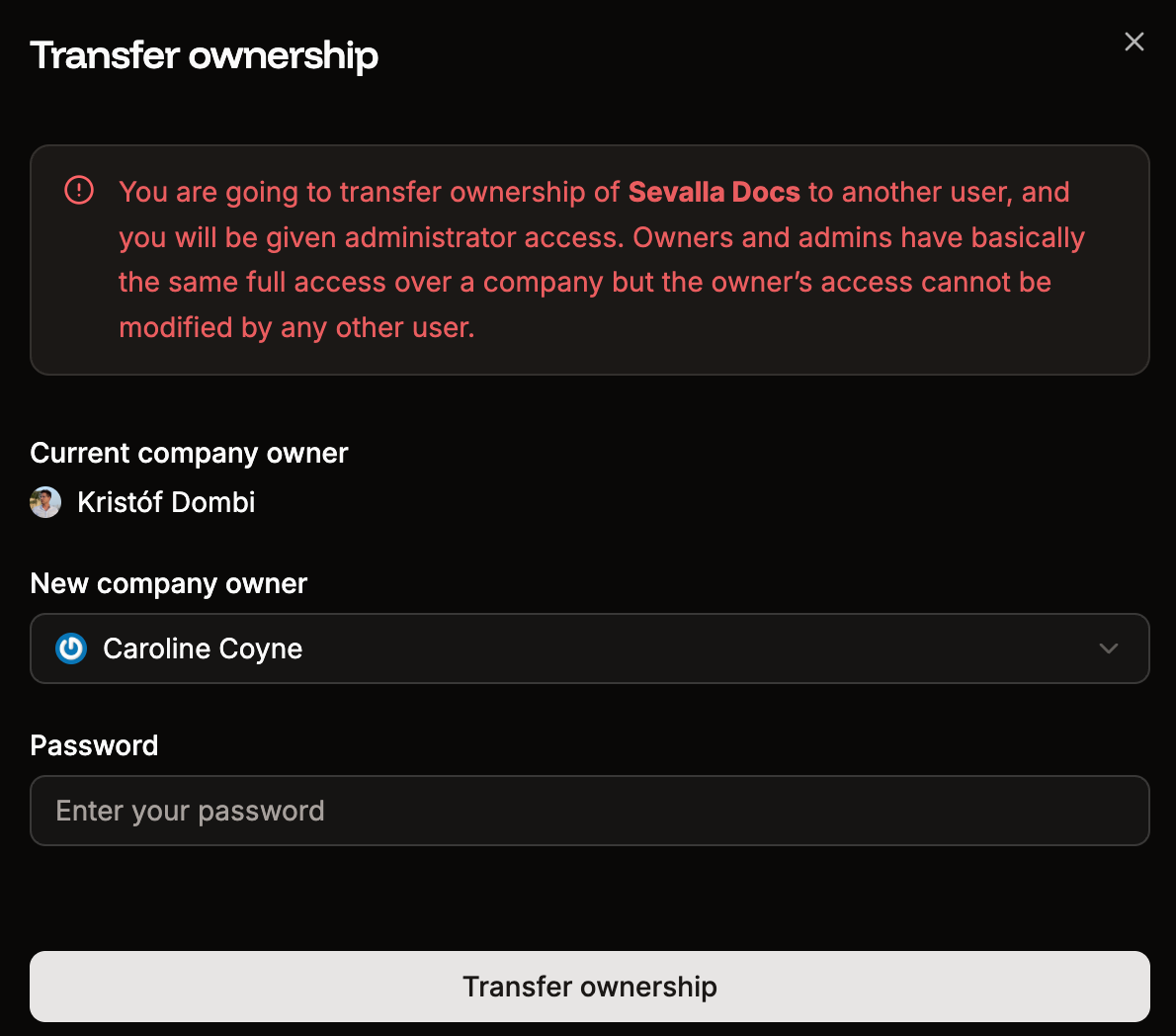Click the alert circle beside the warning text
The height and width of the screenshot is (1036, 1176).
[77, 192]
